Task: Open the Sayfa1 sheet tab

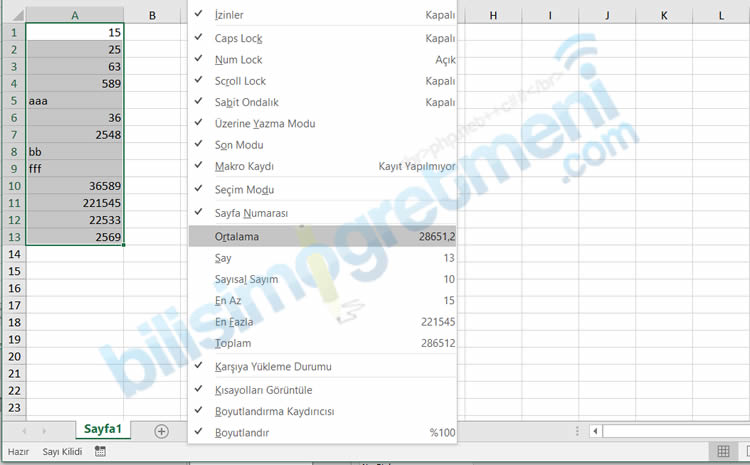Action: pos(102,429)
